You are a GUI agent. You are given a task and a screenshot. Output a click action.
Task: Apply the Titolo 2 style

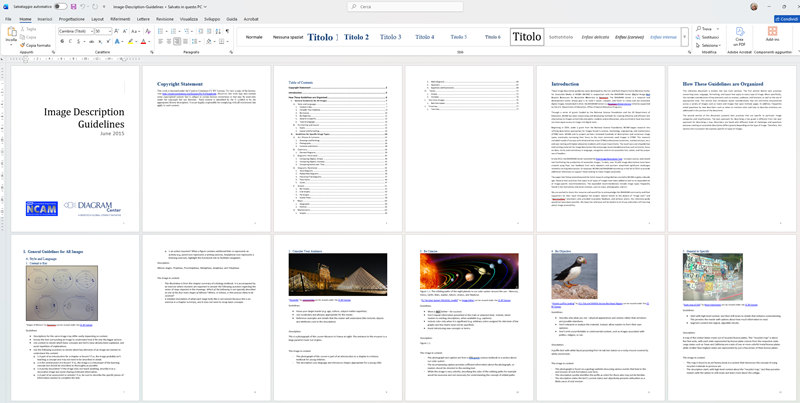(x=356, y=37)
